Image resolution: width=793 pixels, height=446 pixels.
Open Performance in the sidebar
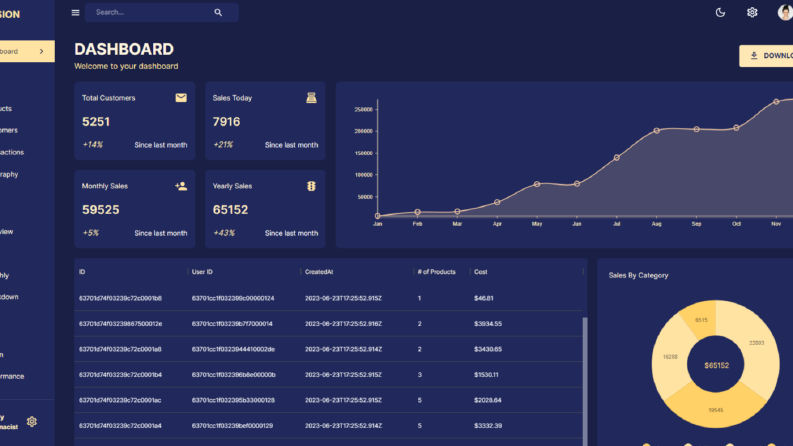(x=12, y=376)
